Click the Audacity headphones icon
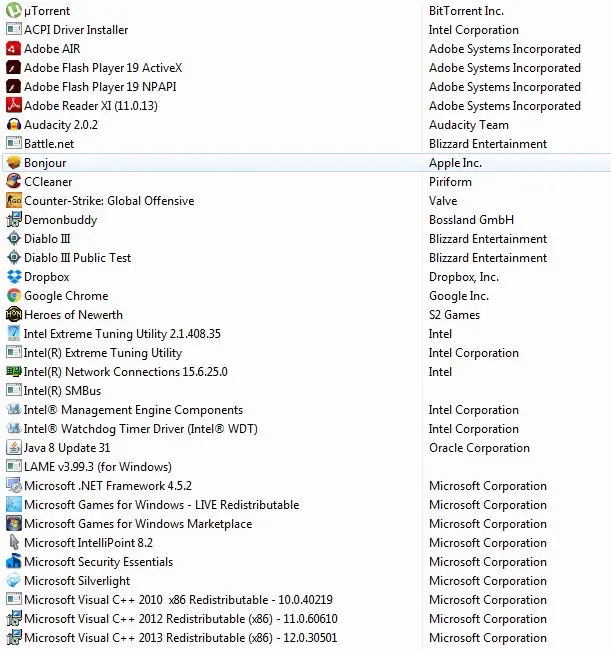Screen dimensions: 611x649 [14, 125]
